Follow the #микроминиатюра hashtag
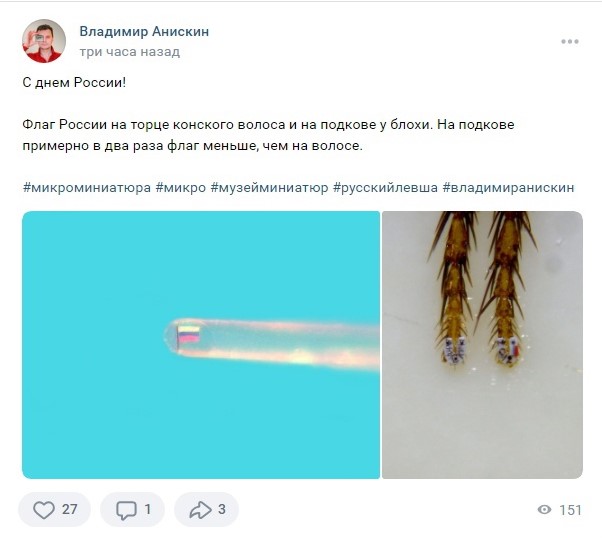 pos(87,187)
